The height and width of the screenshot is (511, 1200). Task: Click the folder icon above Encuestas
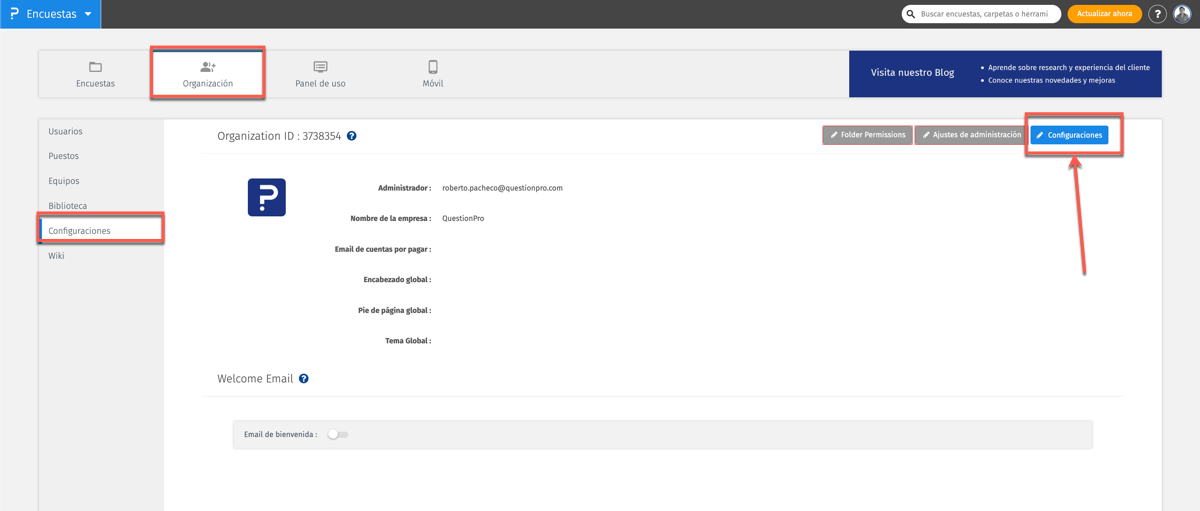pyautogui.click(x=95, y=67)
